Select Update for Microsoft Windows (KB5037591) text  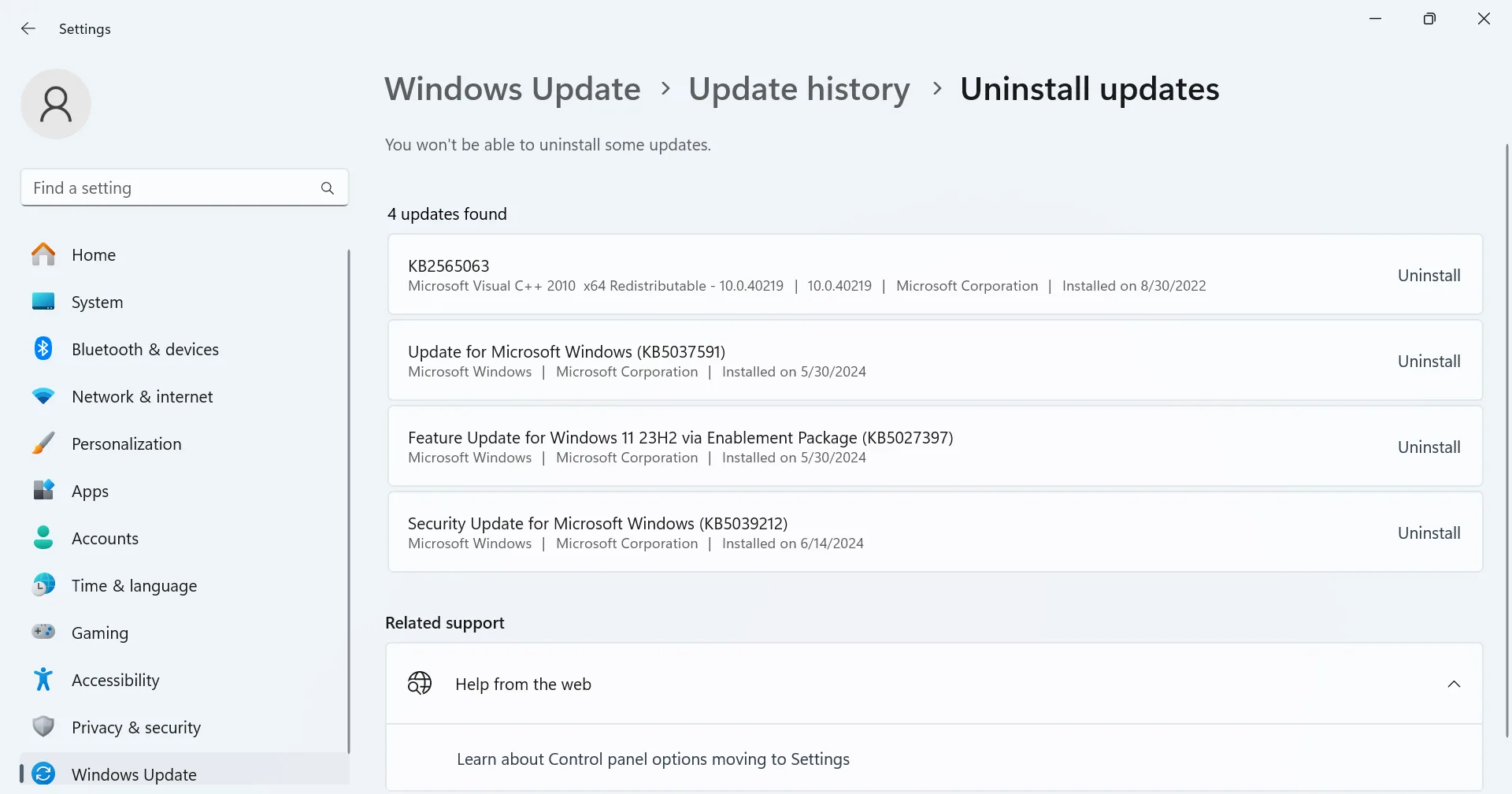pyautogui.click(x=566, y=352)
